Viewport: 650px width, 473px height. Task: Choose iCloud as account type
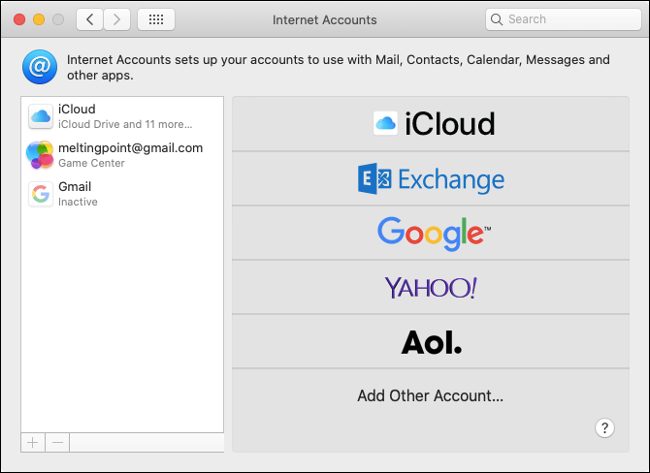pyautogui.click(x=431, y=124)
